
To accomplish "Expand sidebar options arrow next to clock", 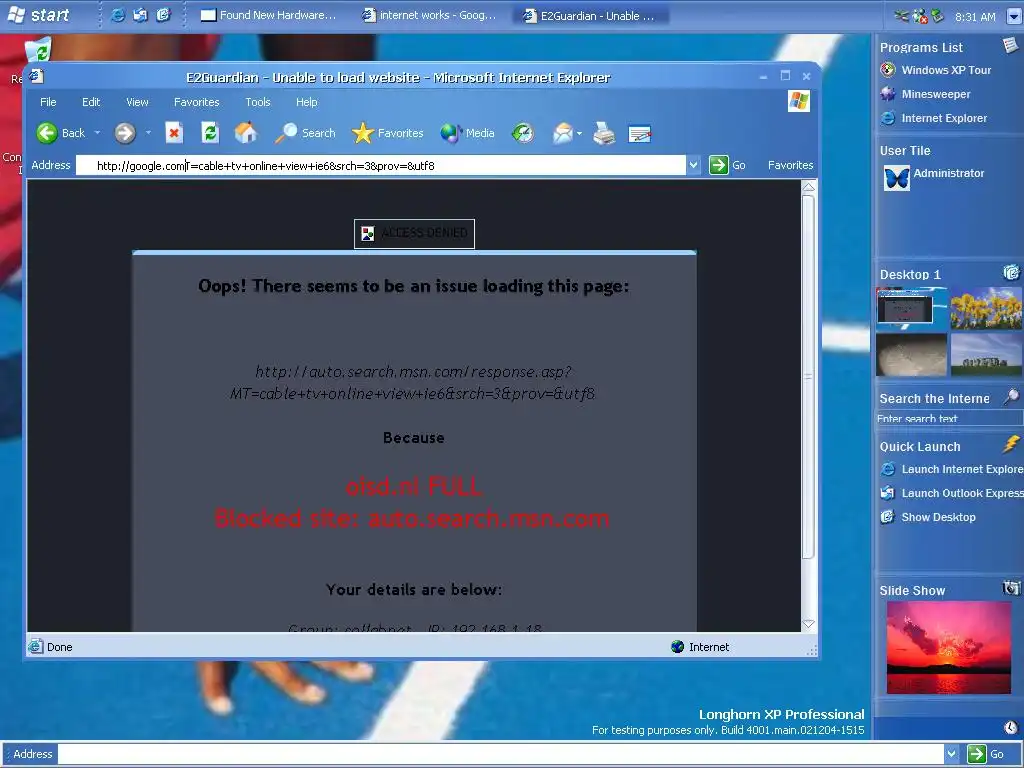I will click(x=1014, y=16).
